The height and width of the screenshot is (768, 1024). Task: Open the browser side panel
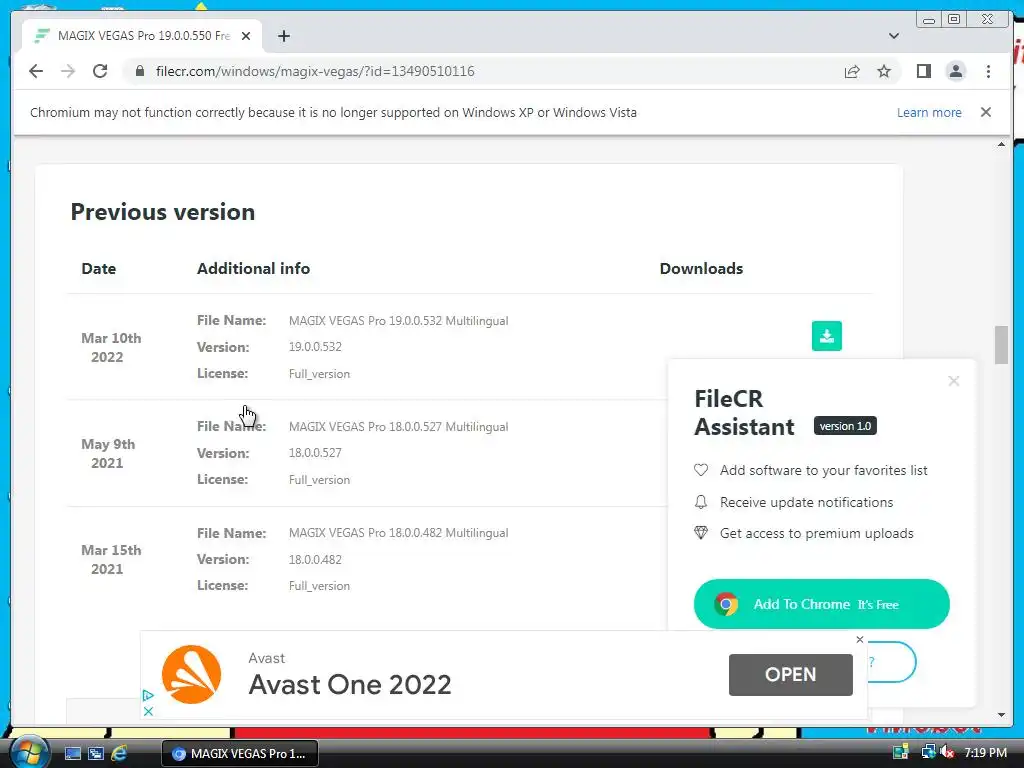pos(923,71)
